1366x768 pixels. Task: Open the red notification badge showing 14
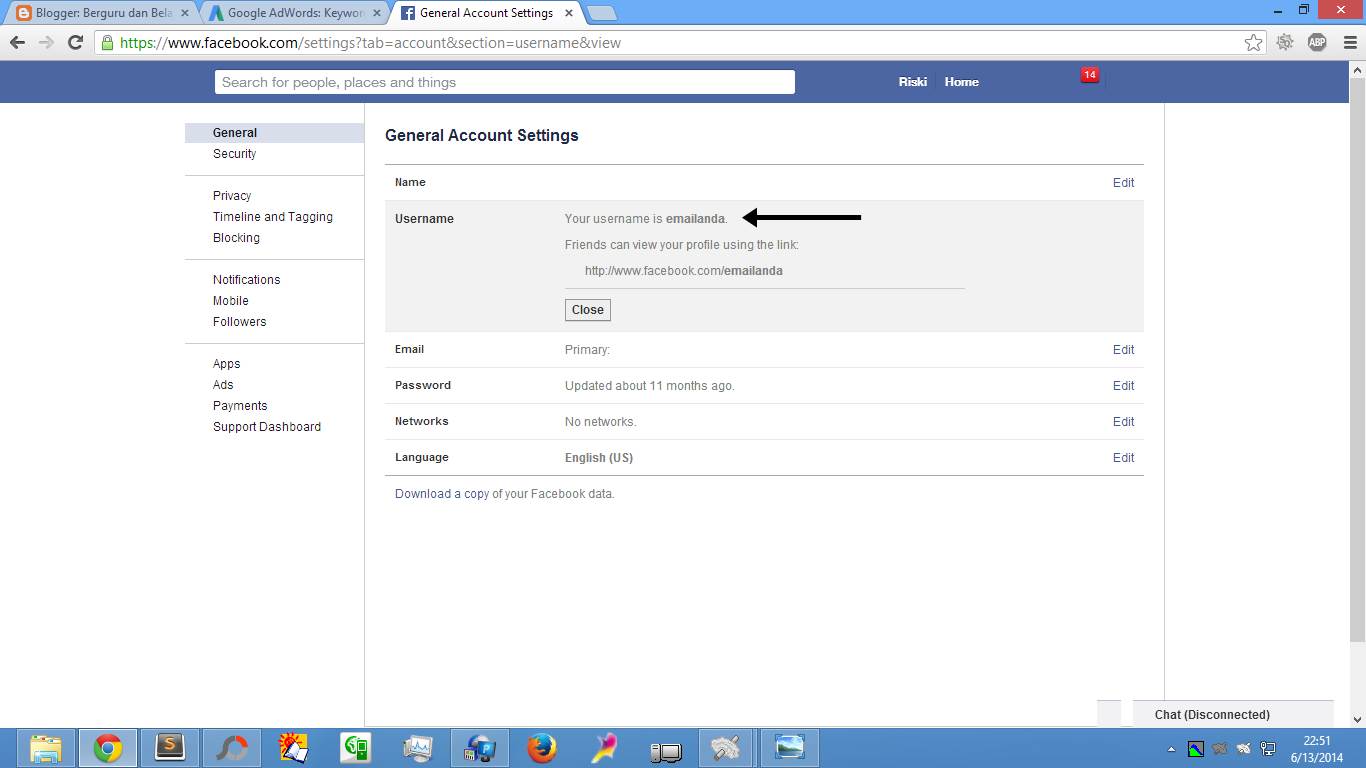(1090, 75)
